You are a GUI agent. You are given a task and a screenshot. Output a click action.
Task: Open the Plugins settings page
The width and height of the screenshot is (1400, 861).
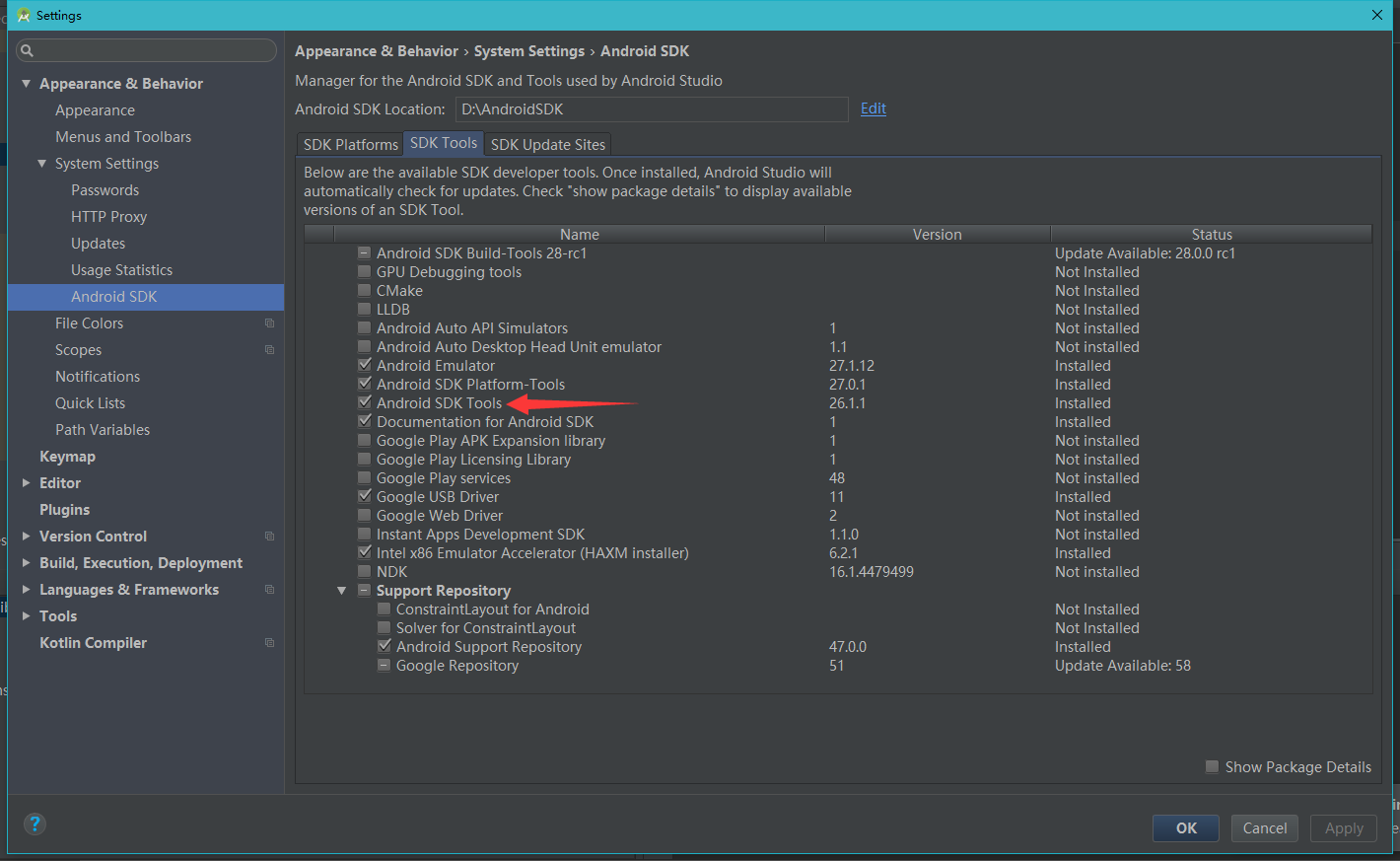pyautogui.click(x=64, y=510)
